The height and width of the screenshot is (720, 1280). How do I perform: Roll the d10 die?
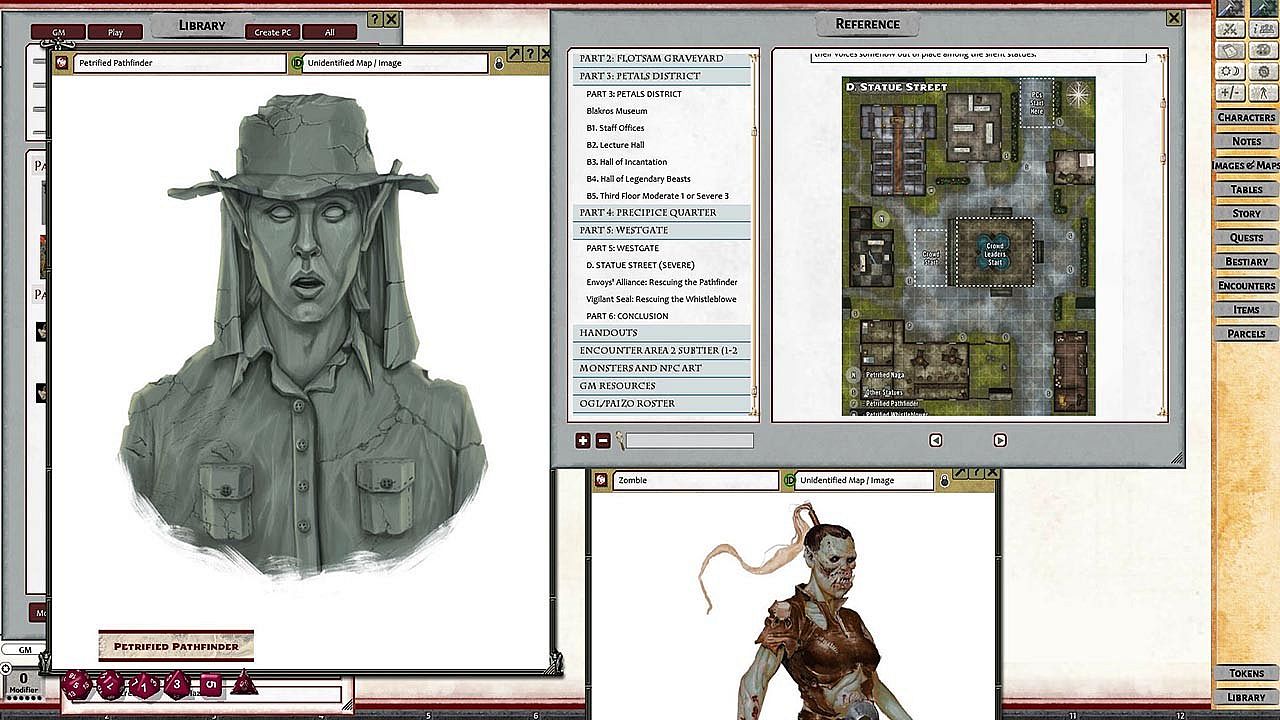[x=143, y=686]
